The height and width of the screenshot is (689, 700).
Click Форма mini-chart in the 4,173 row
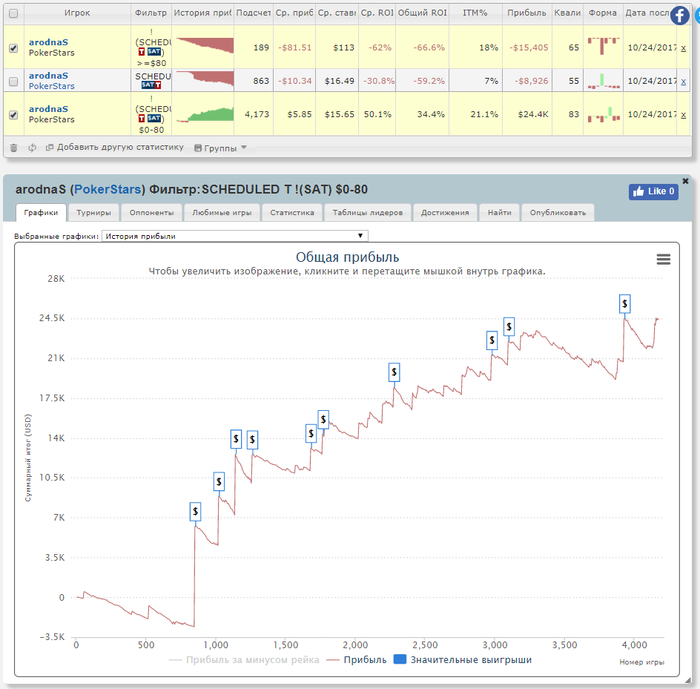pos(603,114)
